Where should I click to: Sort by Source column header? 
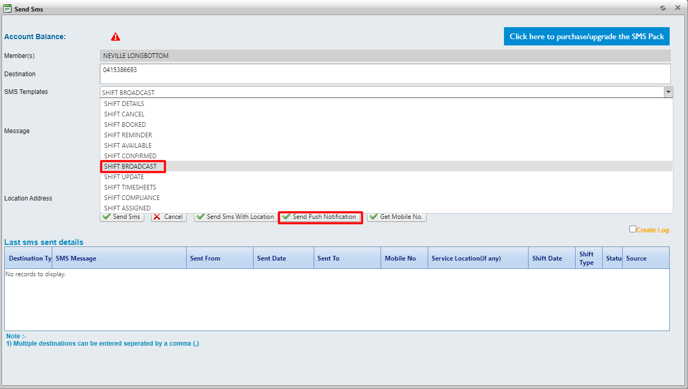tap(646, 258)
